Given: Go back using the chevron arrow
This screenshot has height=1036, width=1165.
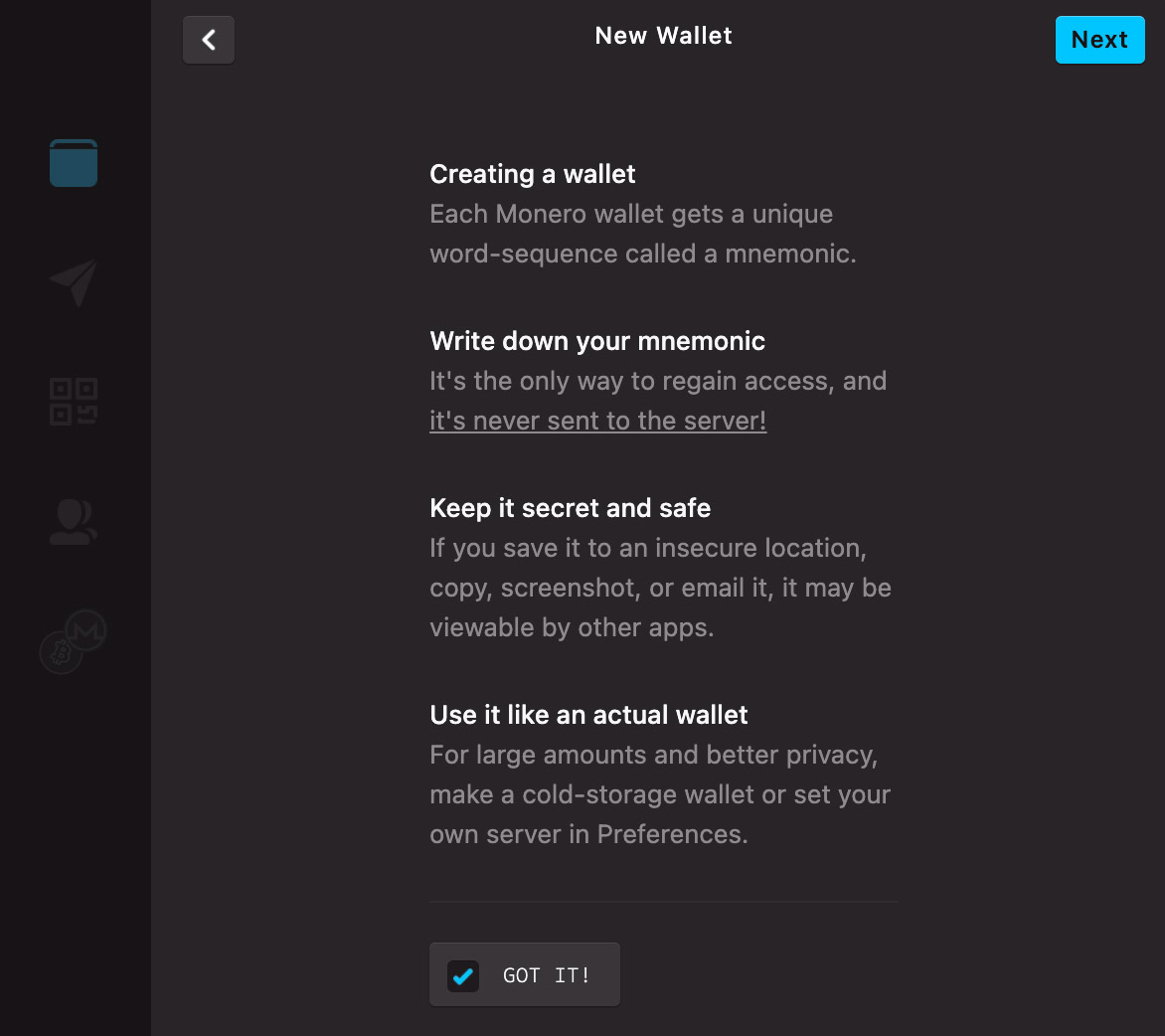Looking at the screenshot, I should click(x=209, y=40).
